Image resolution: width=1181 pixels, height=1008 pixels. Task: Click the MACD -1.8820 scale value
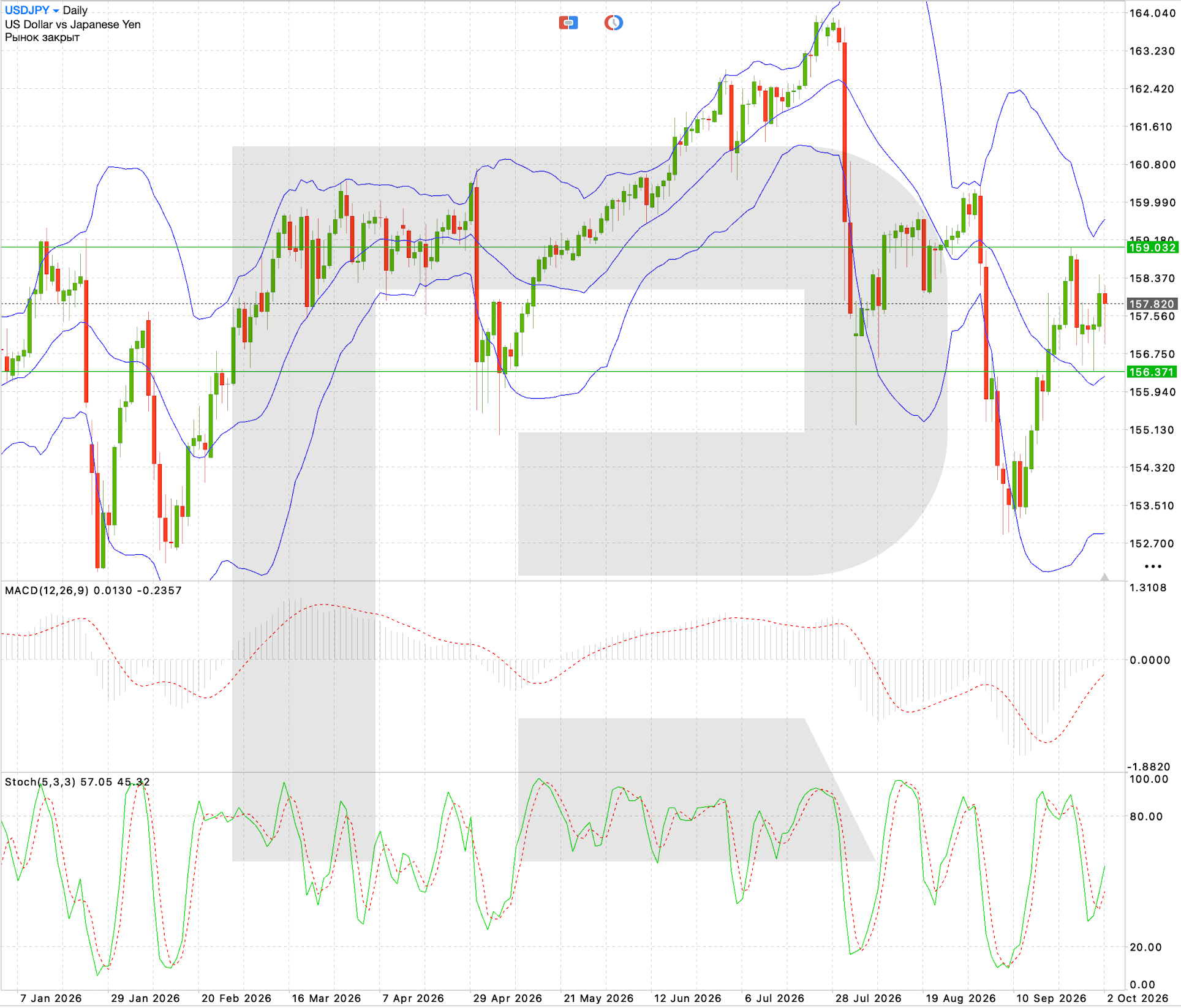click(x=1149, y=767)
